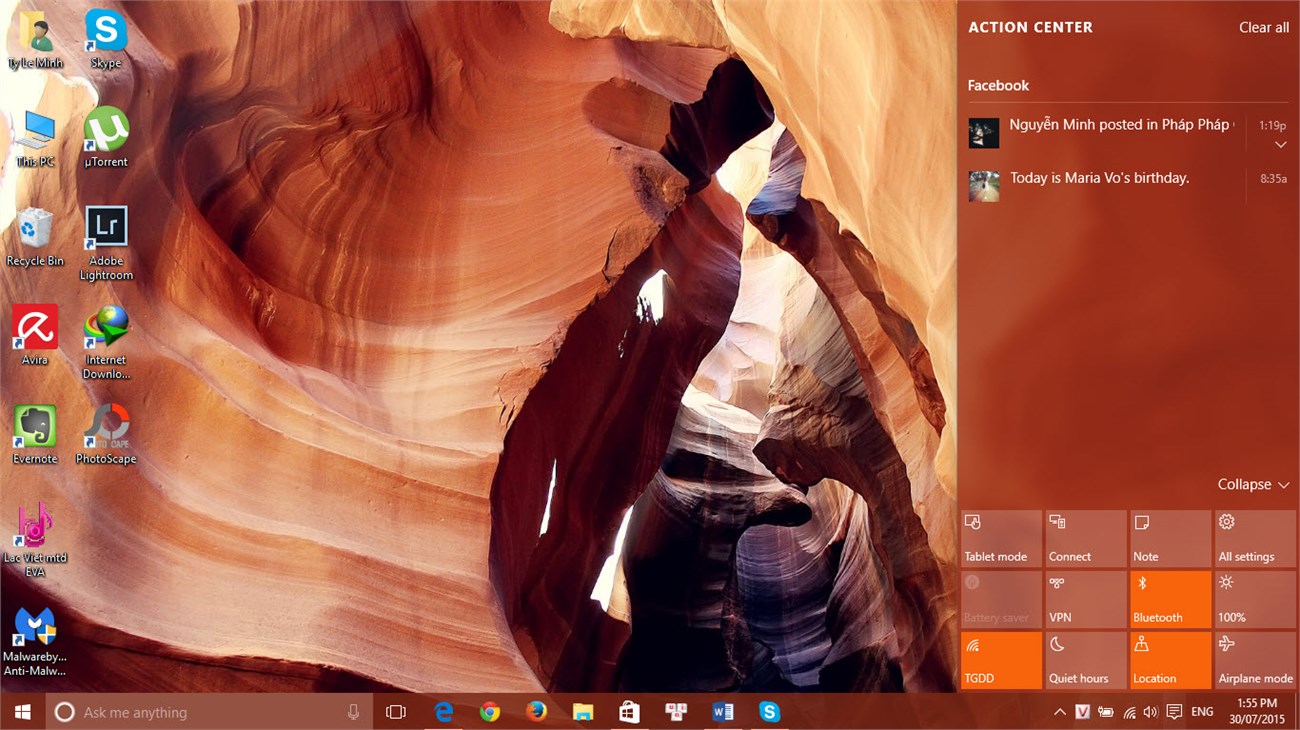Open the Skype desktop shortcut

[106, 40]
